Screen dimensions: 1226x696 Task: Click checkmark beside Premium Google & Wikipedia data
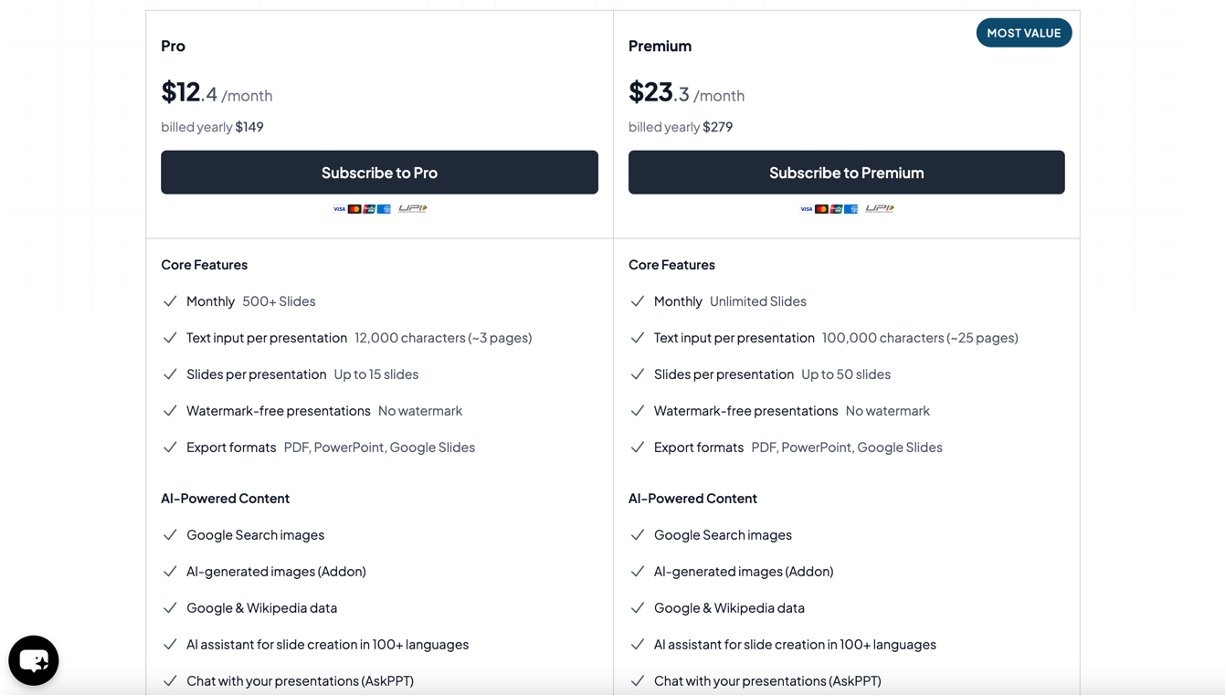pyautogui.click(x=637, y=608)
